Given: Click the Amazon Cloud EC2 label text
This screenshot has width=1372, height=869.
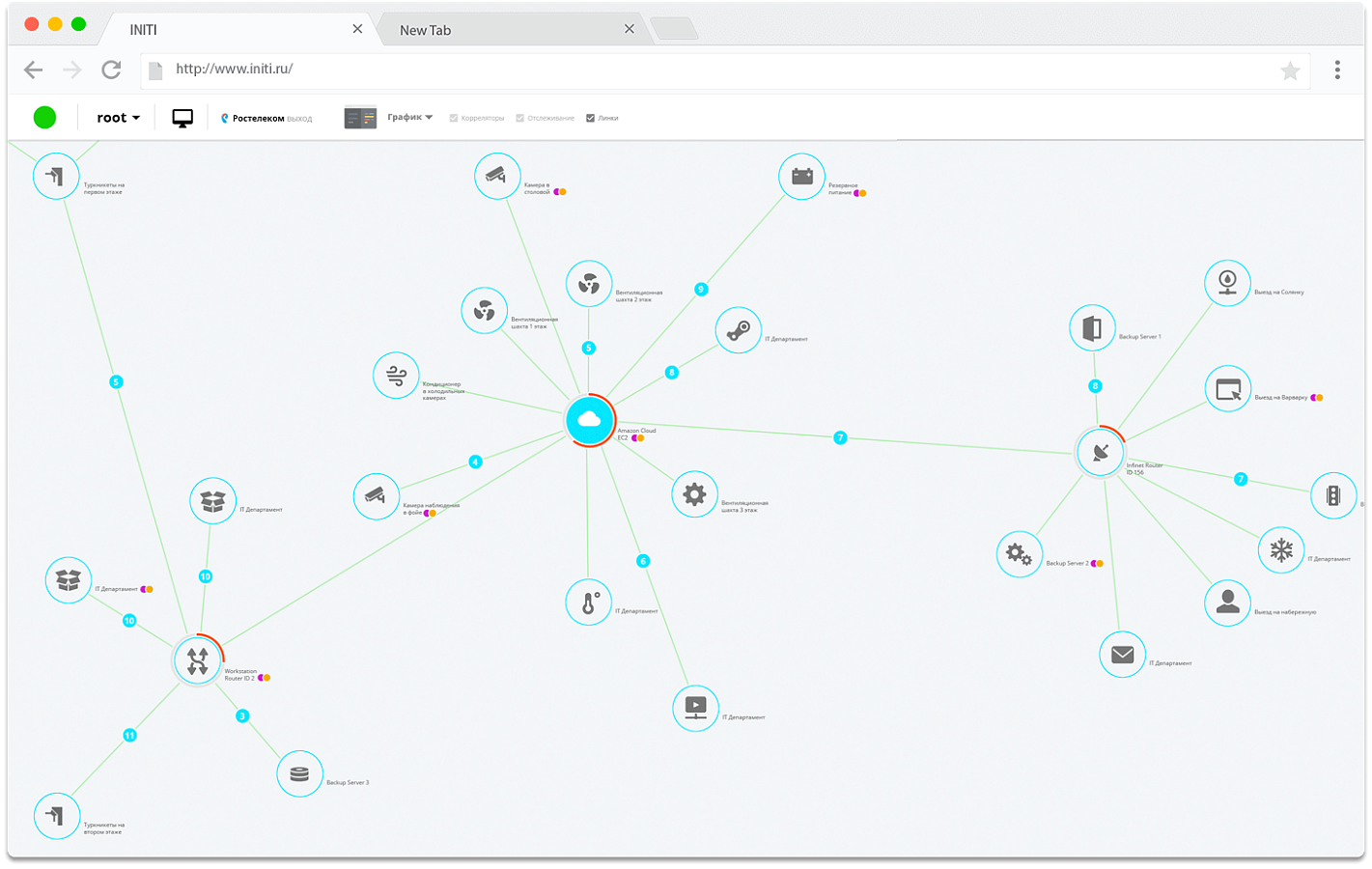Looking at the screenshot, I should pos(636,434).
